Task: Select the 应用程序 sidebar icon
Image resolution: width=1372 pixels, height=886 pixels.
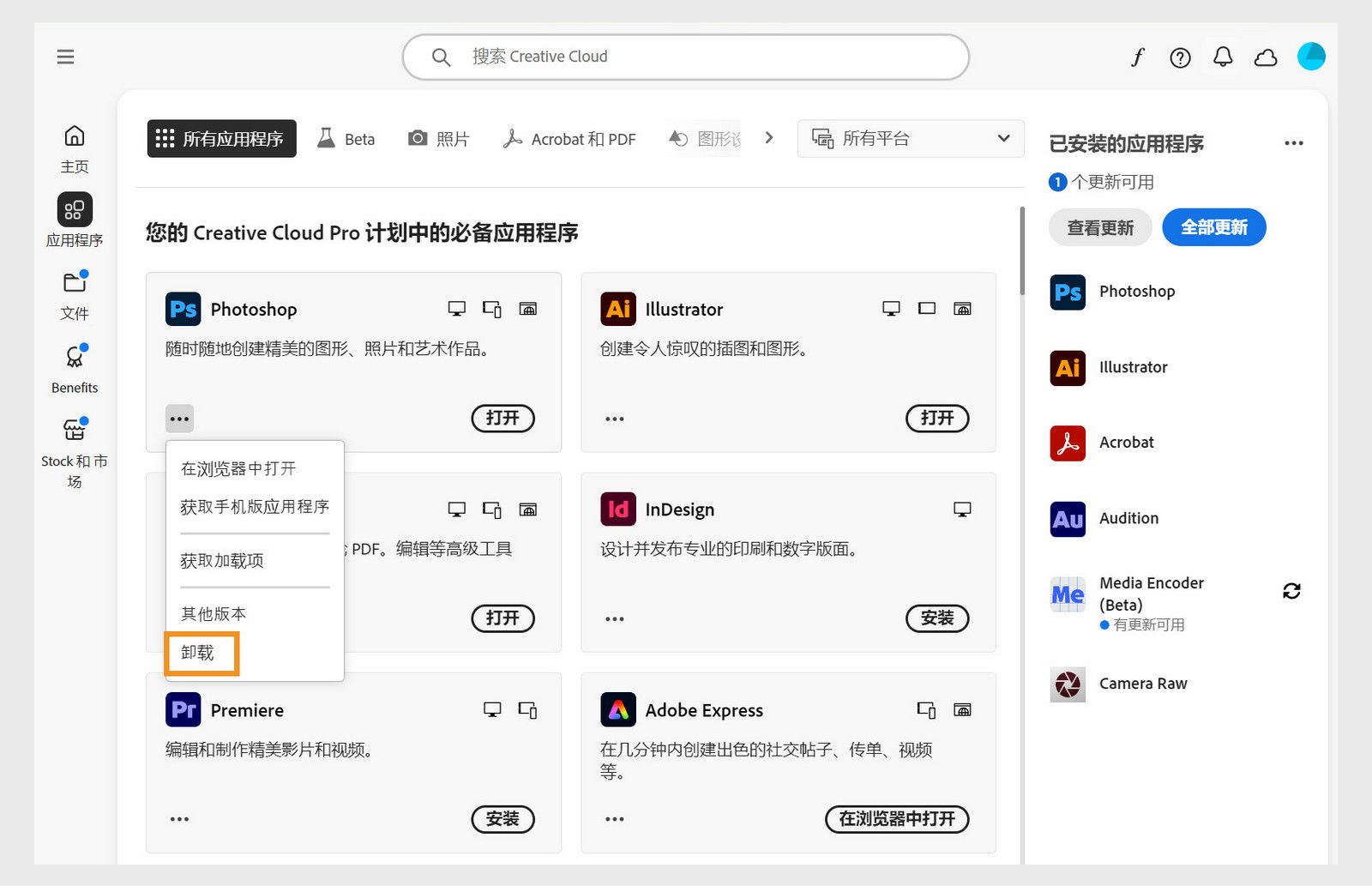Action: pyautogui.click(x=74, y=209)
